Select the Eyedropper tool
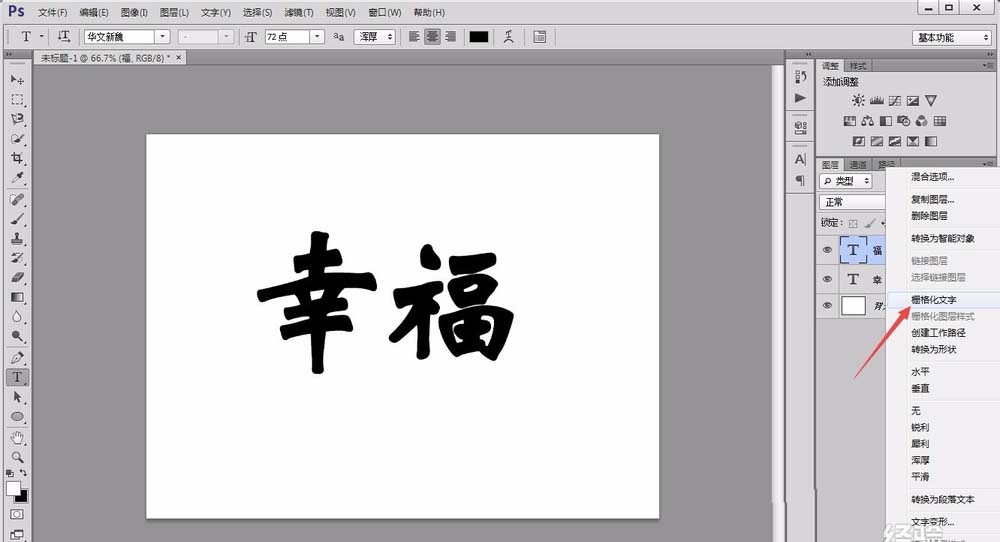The height and width of the screenshot is (542, 1000). [x=17, y=178]
